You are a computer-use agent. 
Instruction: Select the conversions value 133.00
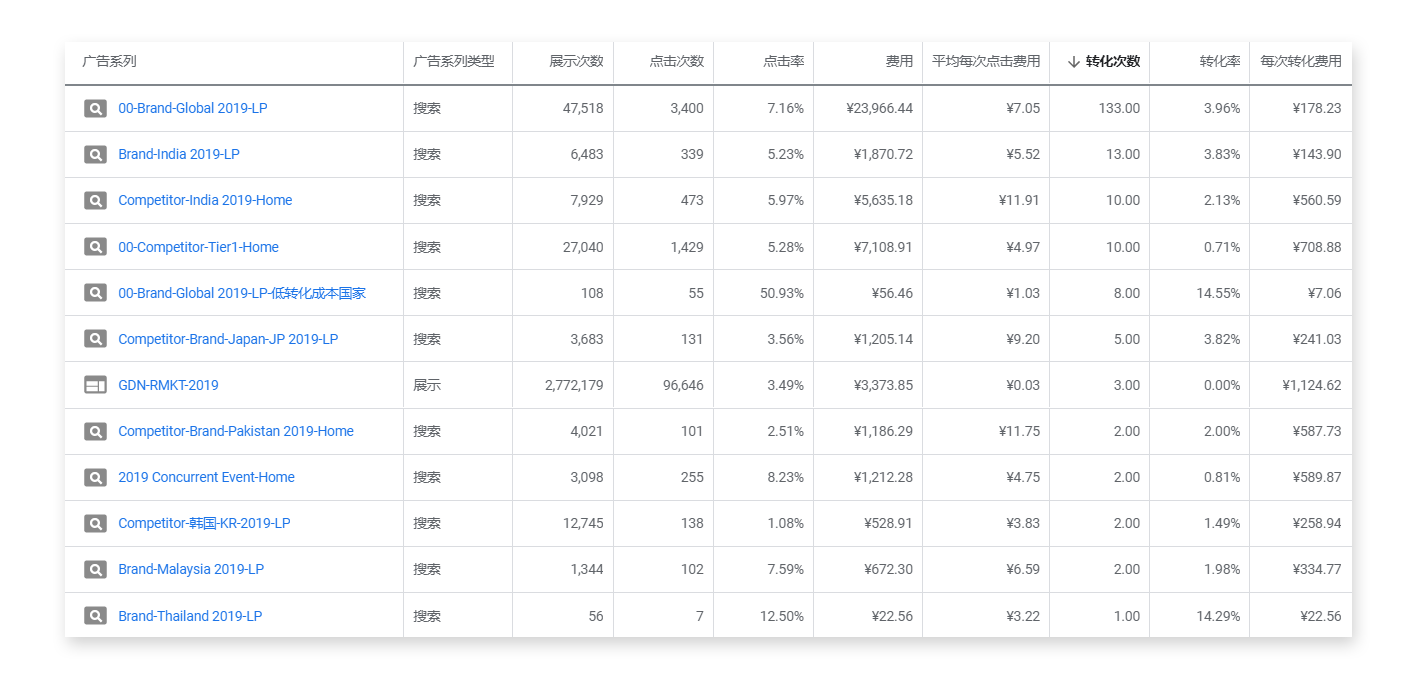coord(1118,108)
